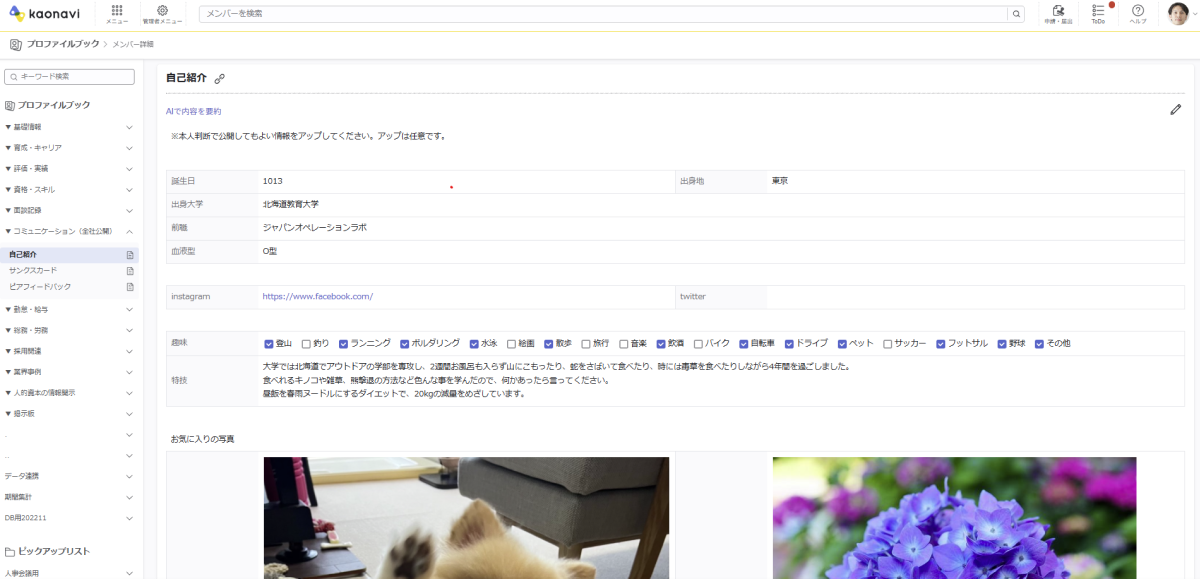This screenshot has height=580, width=1200.
Task: Open 期間集計 sidebar item
Action: click(x=18, y=497)
